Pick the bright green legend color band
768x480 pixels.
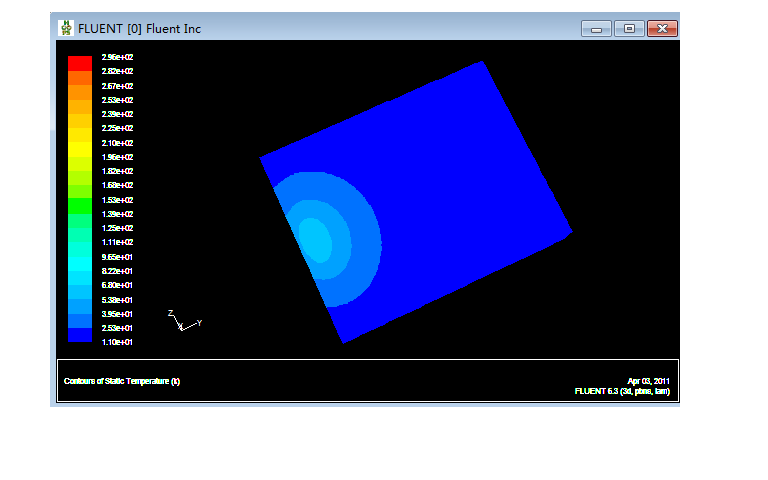80,205
